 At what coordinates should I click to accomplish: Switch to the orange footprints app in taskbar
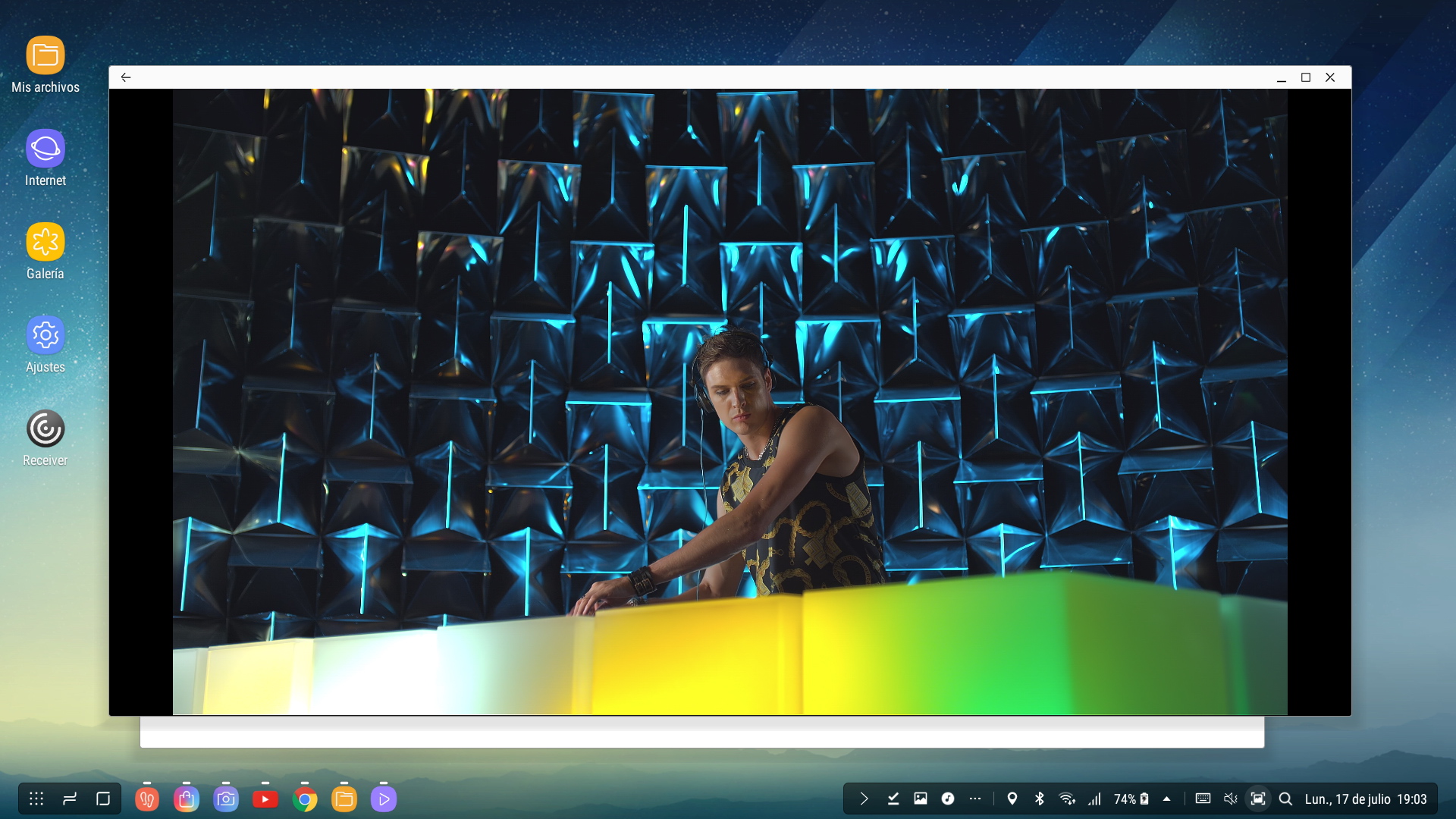pyautogui.click(x=147, y=799)
